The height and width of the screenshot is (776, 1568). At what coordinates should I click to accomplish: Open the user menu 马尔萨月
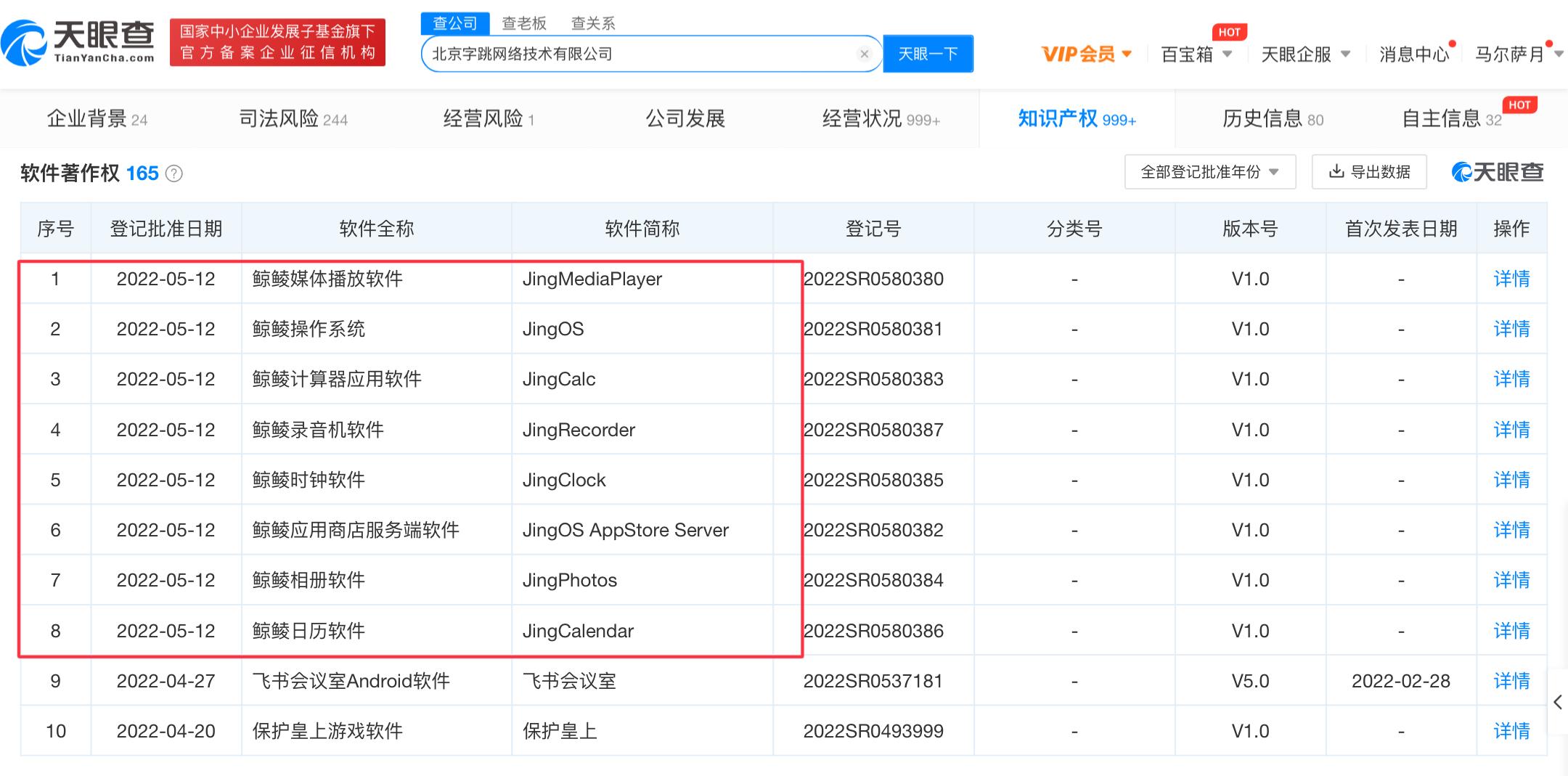(x=1519, y=54)
